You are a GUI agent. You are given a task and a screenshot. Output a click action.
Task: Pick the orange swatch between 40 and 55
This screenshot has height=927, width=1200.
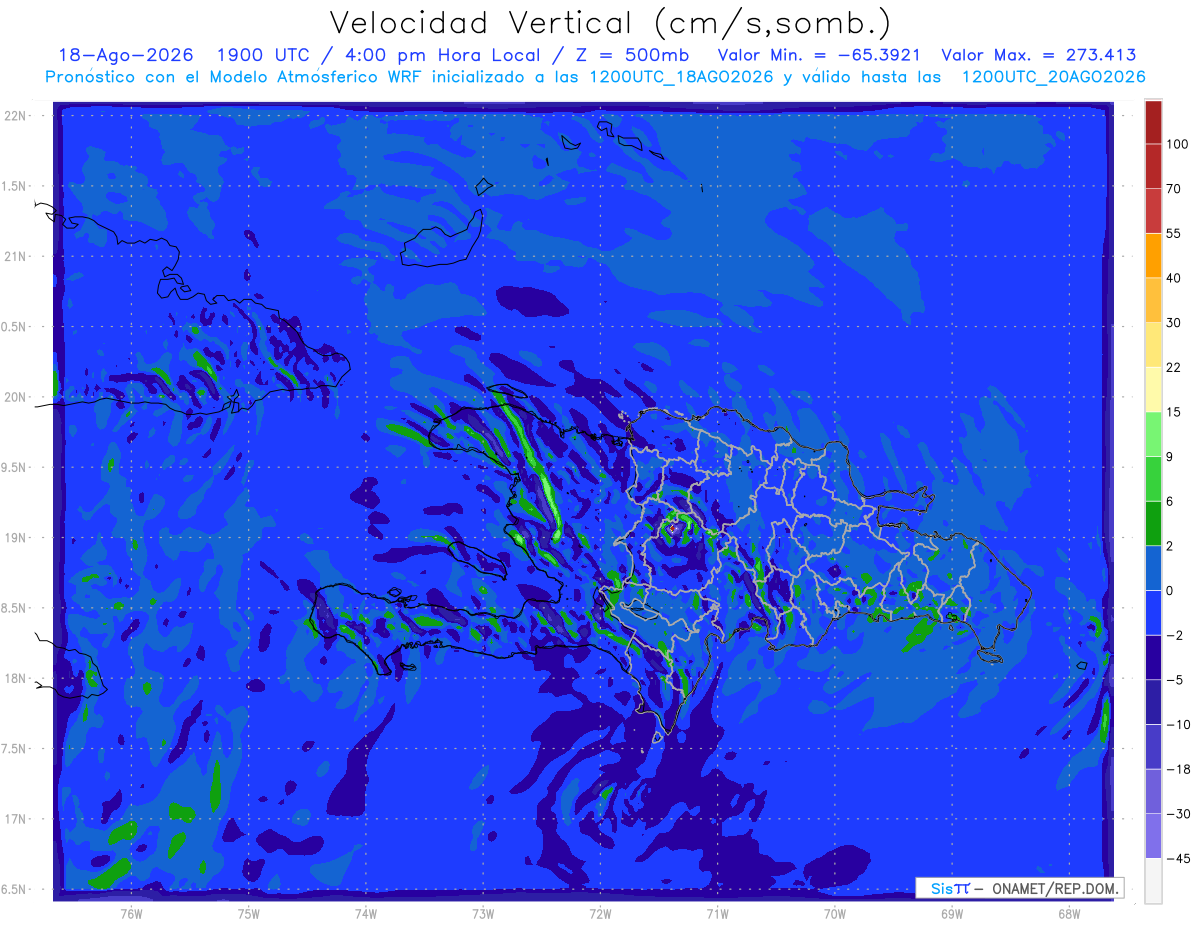click(x=1153, y=255)
